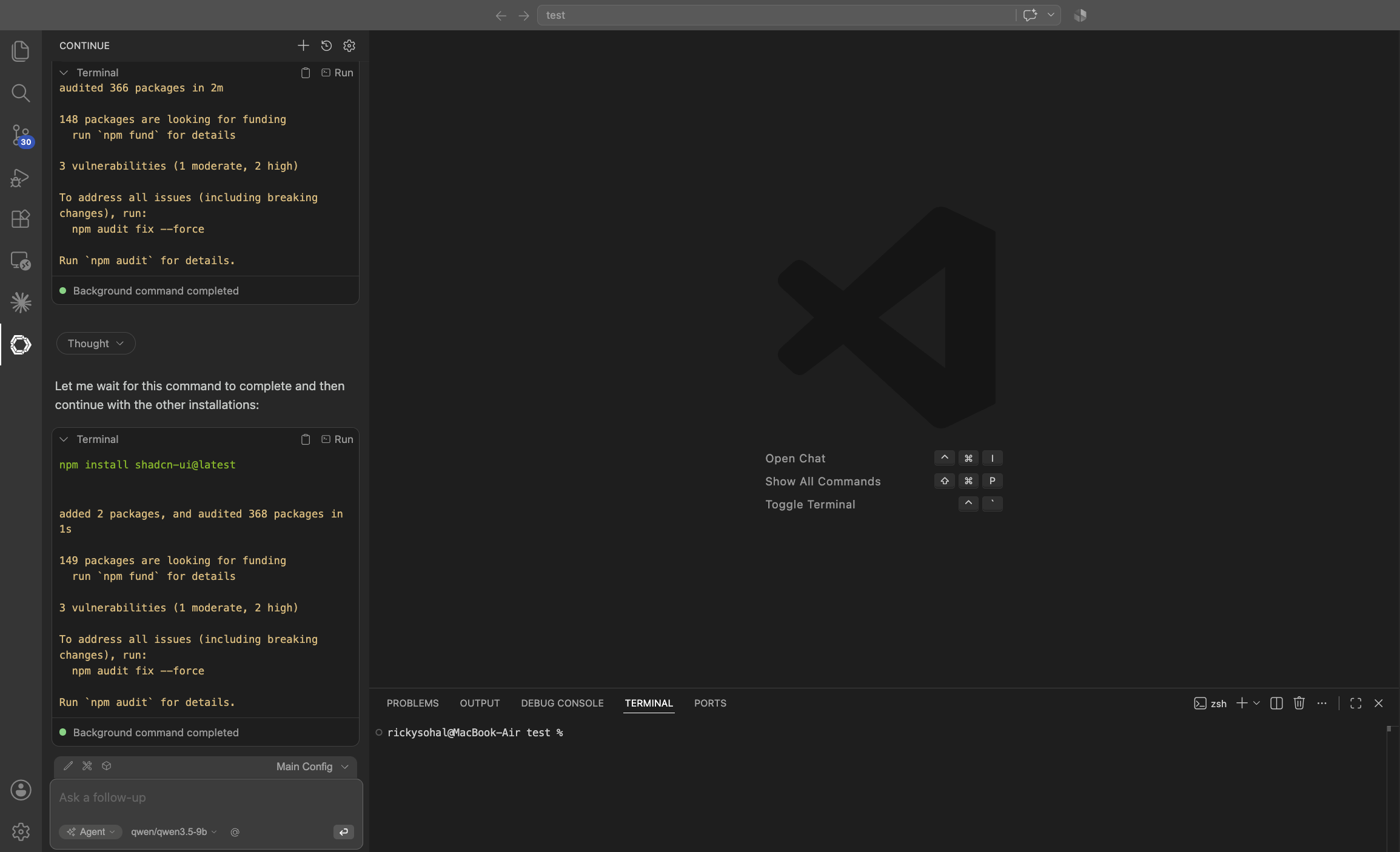Select the zsh terminal instance
This screenshot has height=852, width=1400.
point(1210,703)
